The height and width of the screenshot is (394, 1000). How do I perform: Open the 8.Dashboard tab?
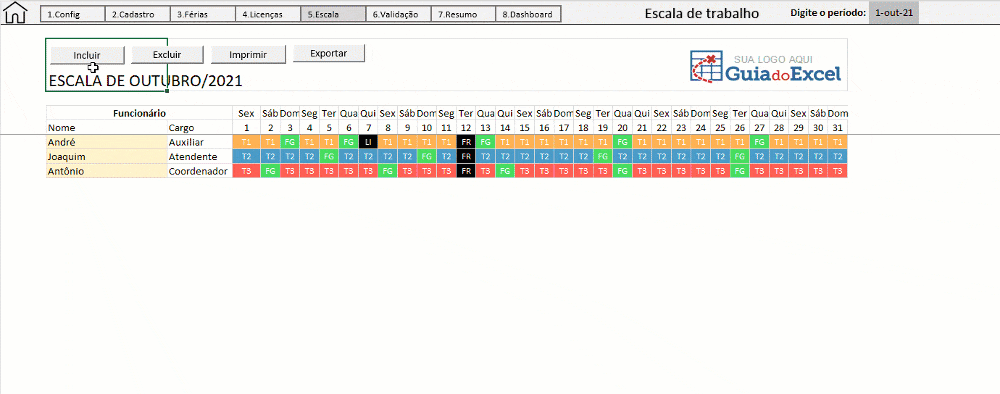click(x=529, y=14)
